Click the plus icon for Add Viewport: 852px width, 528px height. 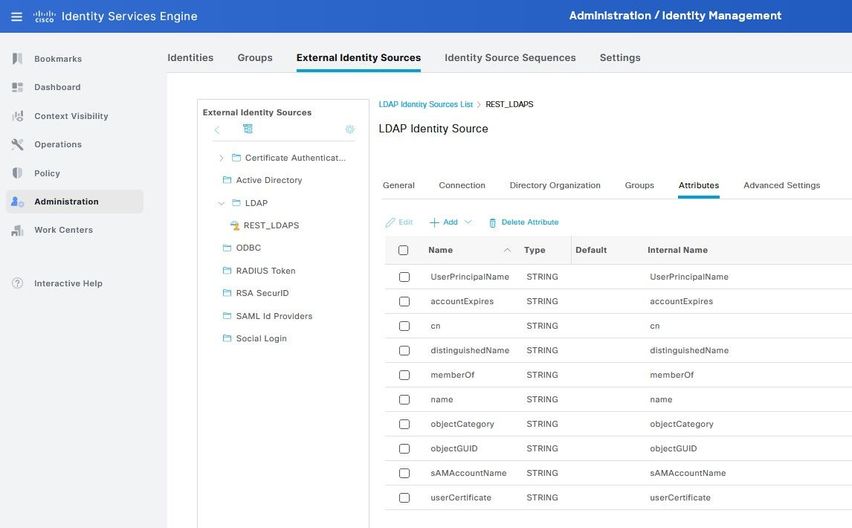pyautogui.click(x=434, y=223)
